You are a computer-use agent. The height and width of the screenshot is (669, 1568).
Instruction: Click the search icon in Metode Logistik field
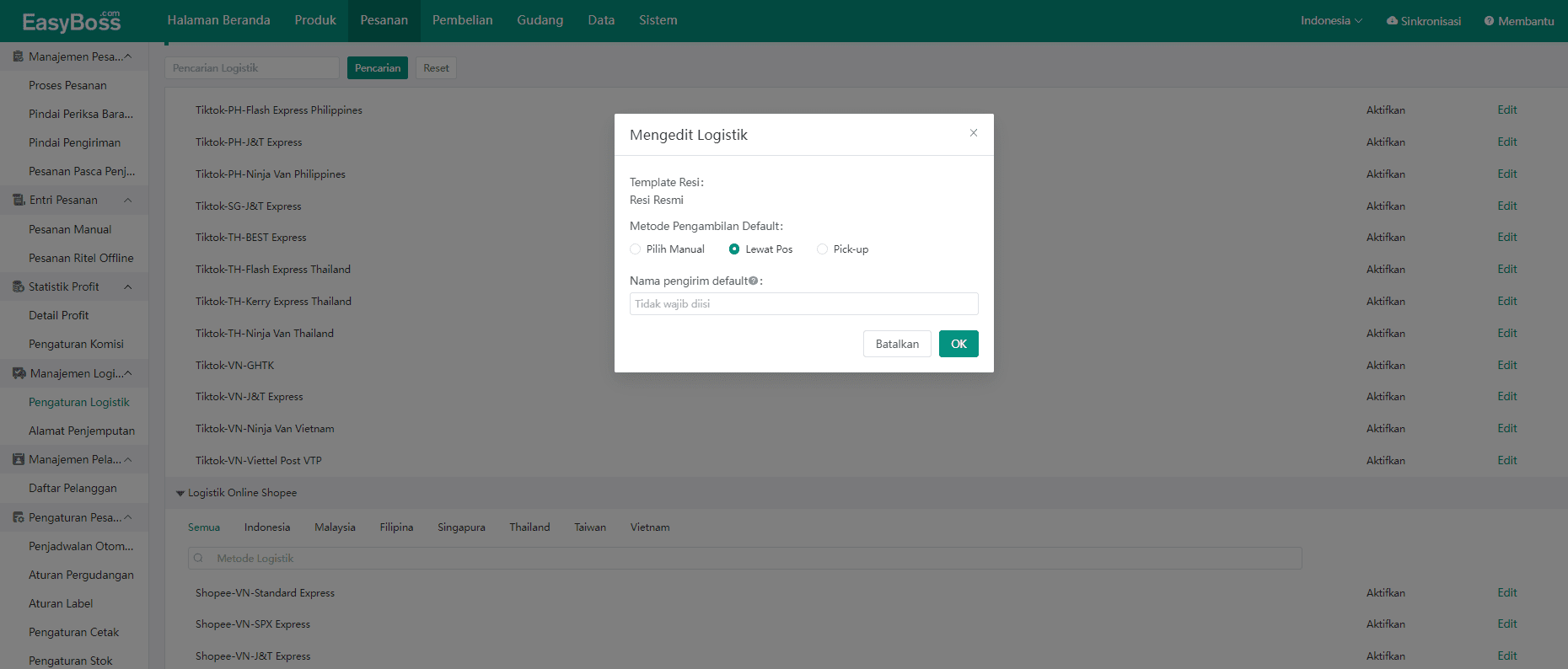point(198,558)
